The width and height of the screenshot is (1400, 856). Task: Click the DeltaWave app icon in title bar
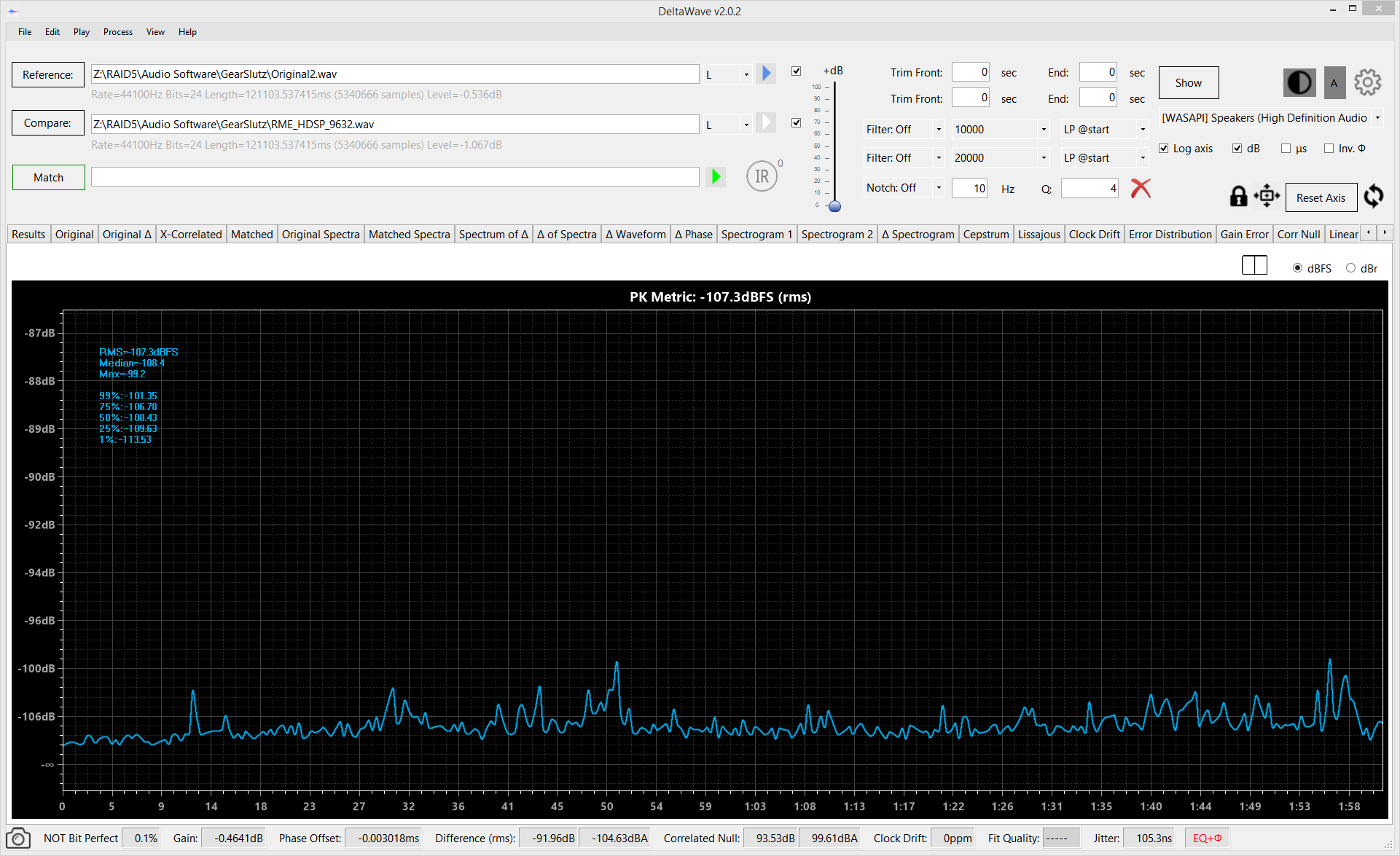tap(13, 11)
